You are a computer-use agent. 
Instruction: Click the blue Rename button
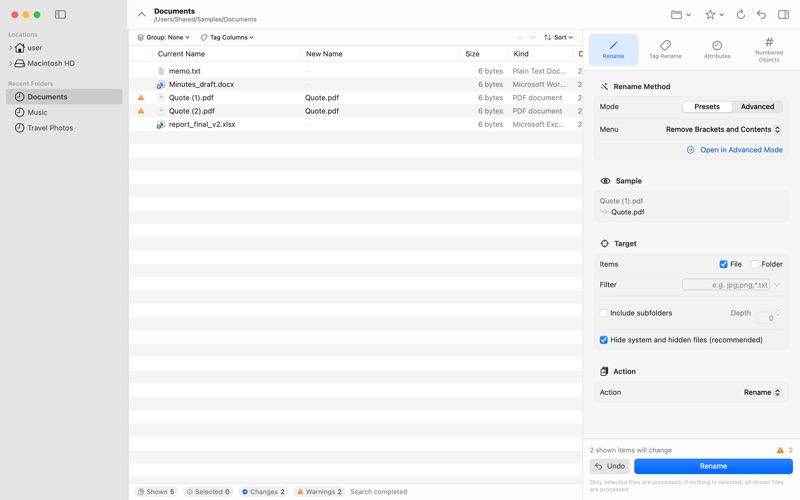713,466
